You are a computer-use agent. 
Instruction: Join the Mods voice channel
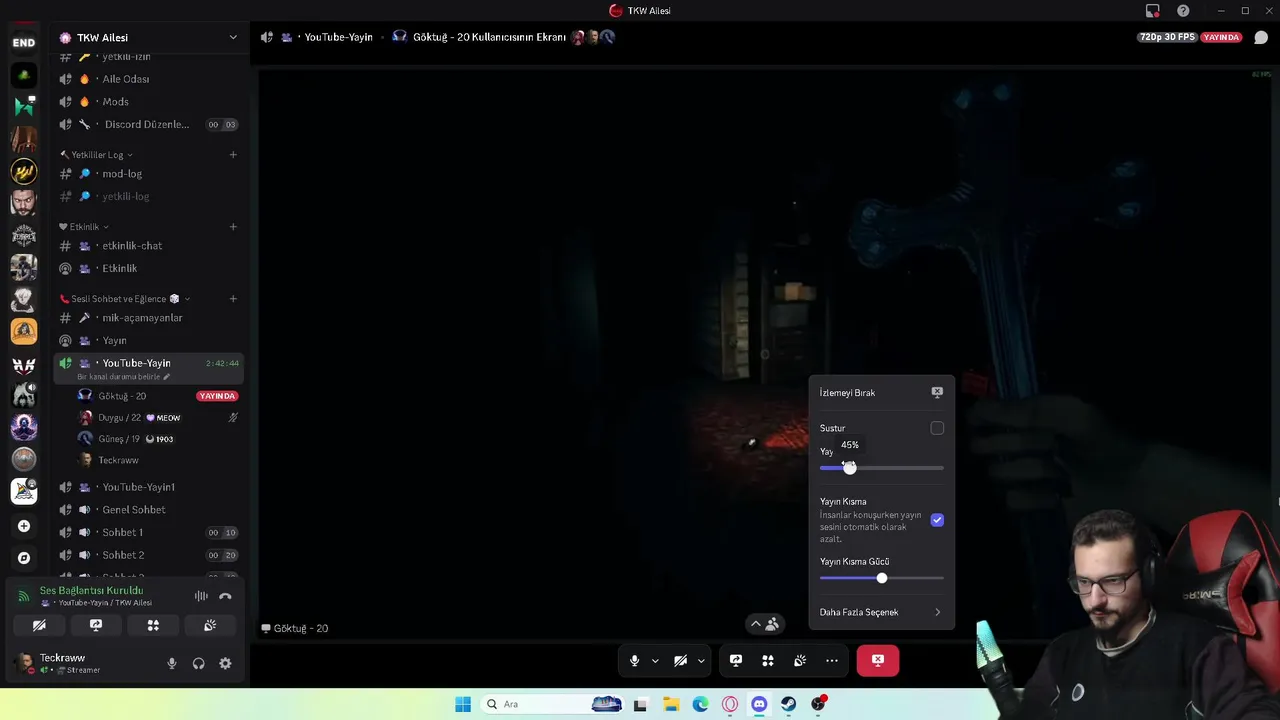click(149, 101)
